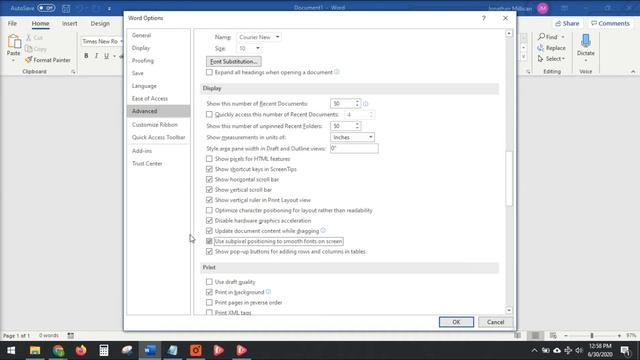
Task: Click the zoom slider in status bar
Action: pos(592,336)
